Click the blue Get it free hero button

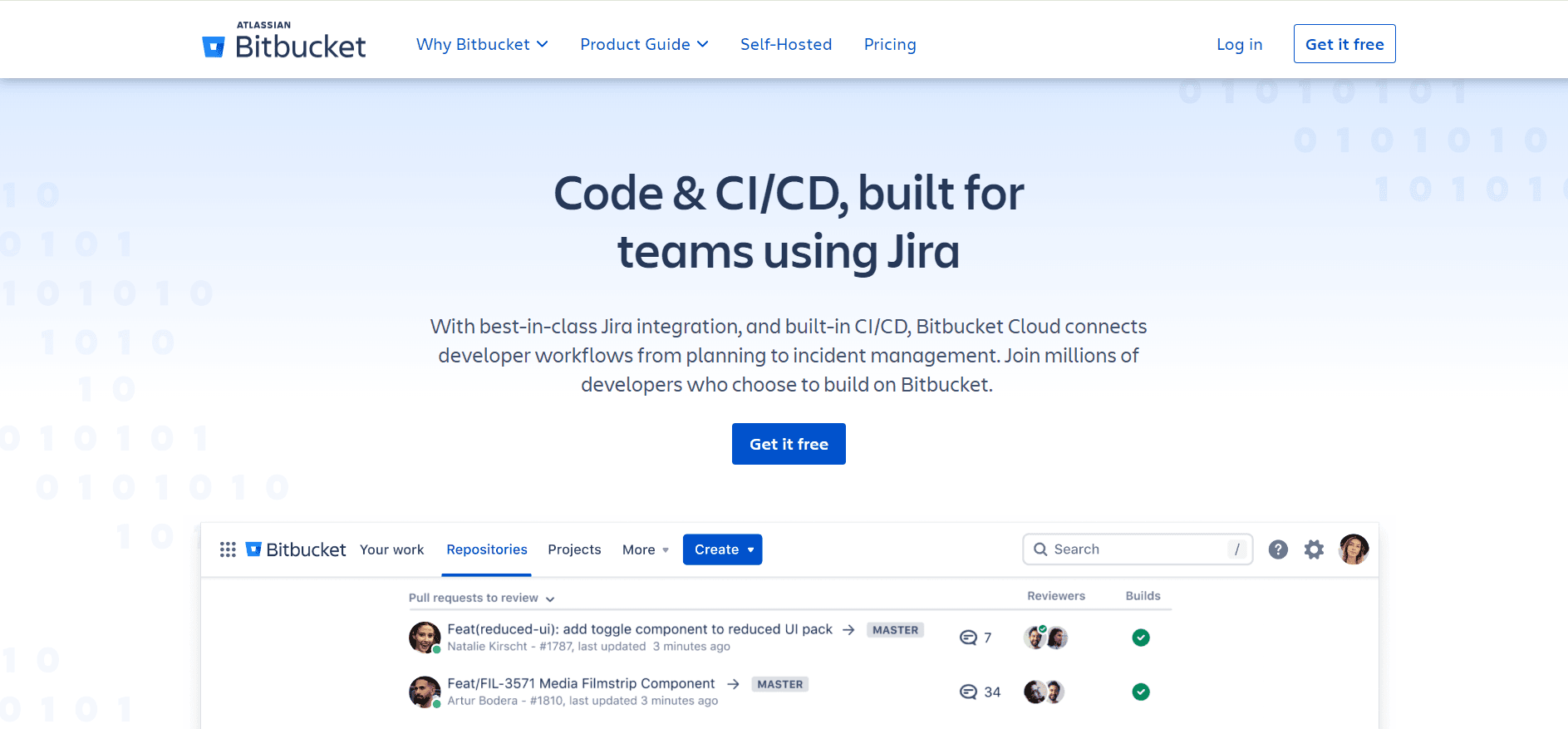point(789,444)
